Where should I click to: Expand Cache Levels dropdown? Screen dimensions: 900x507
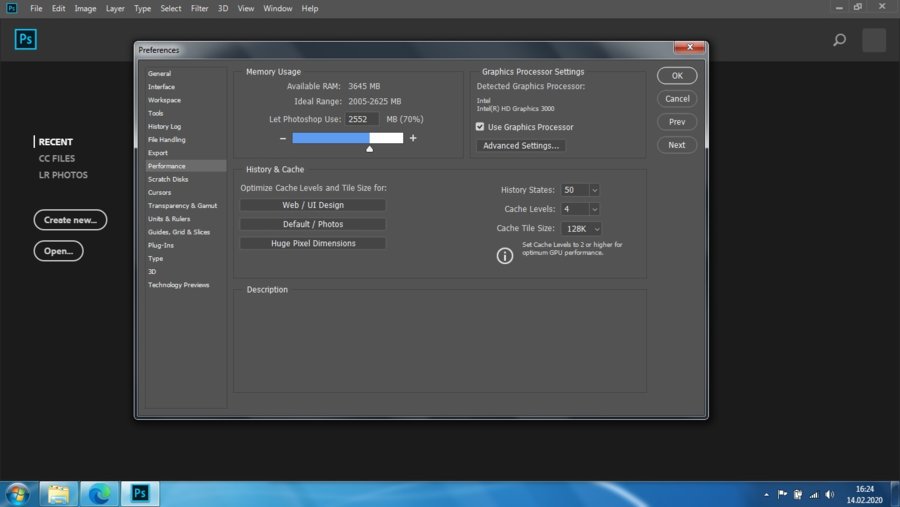[x=595, y=209]
